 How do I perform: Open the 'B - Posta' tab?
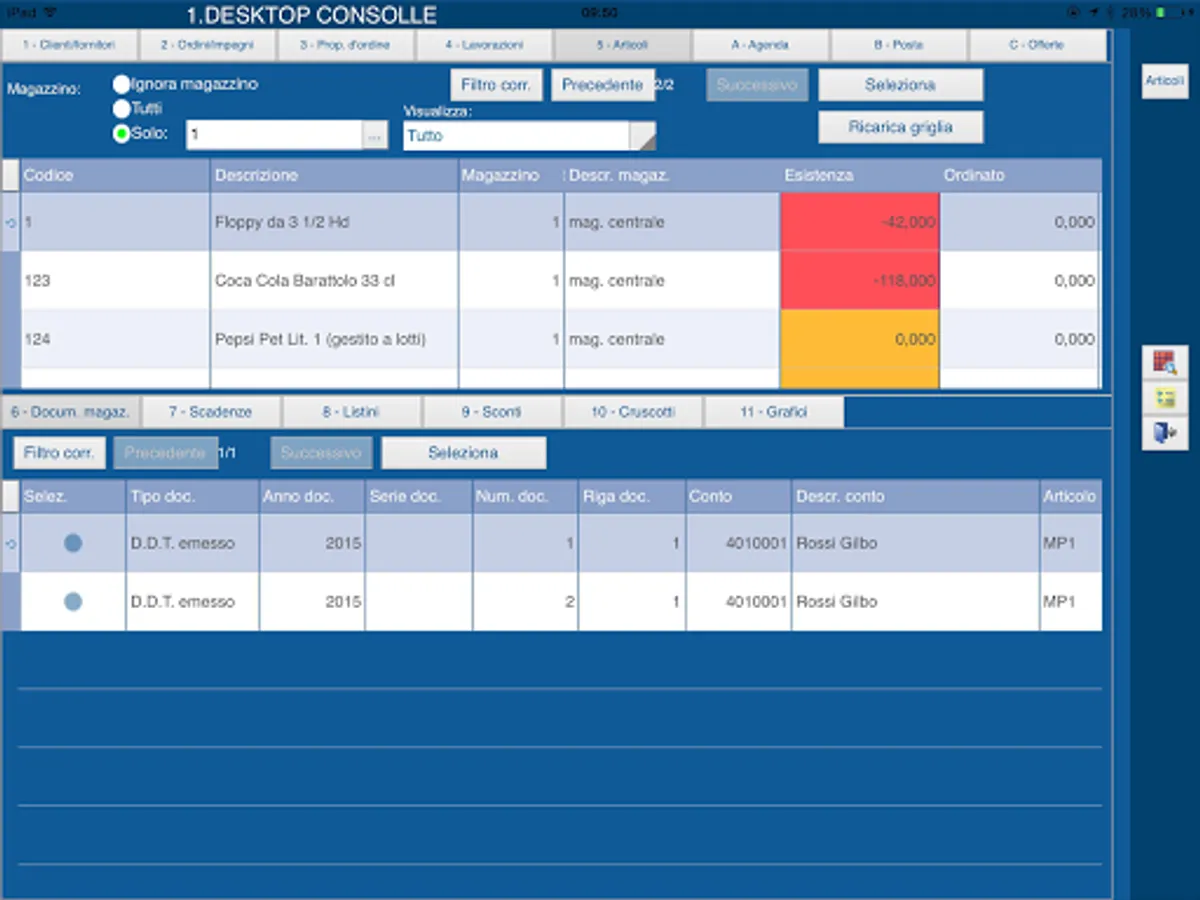click(x=898, y=45)
